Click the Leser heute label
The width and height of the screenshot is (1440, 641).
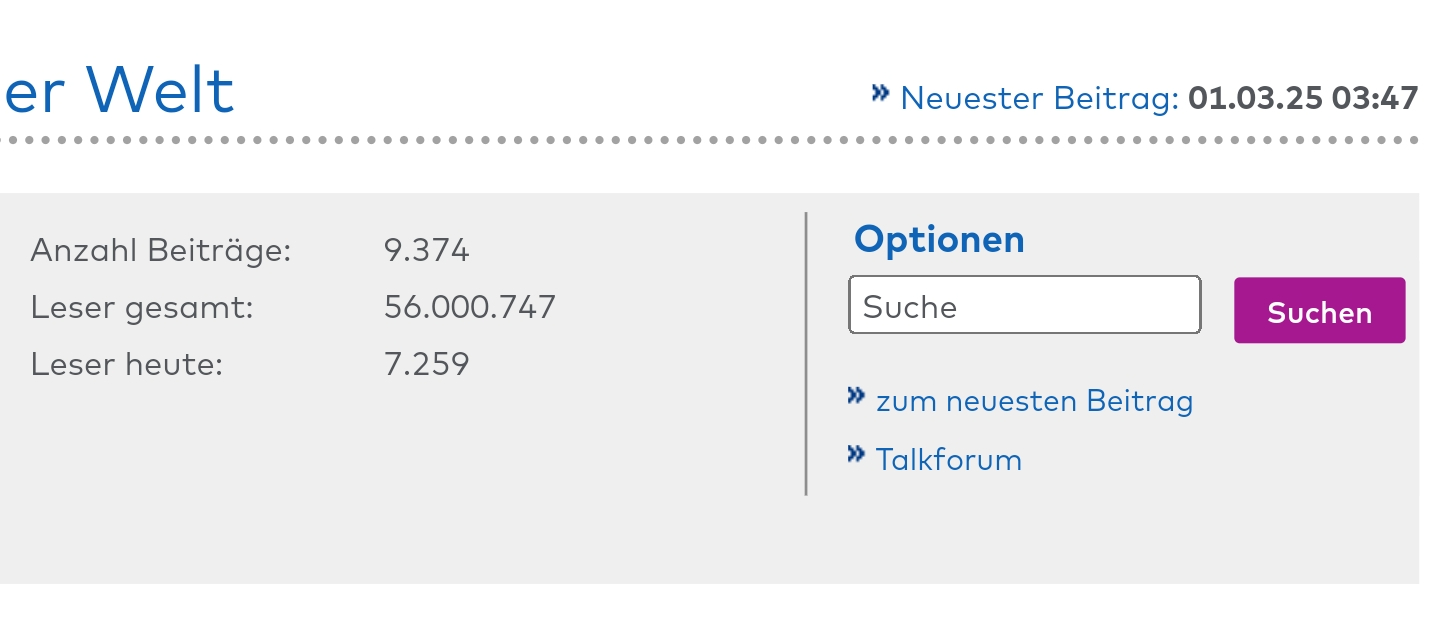click(126, 364)
